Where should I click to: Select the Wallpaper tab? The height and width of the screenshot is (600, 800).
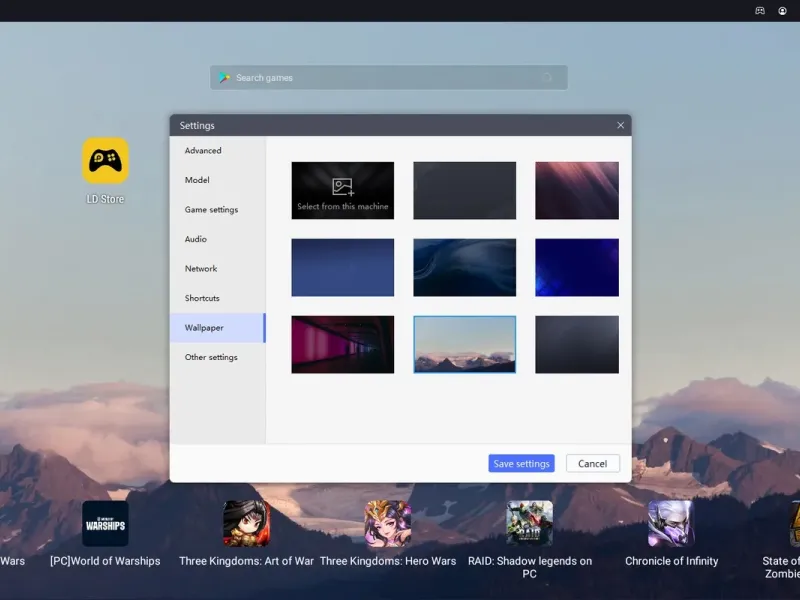pyautogui.click(x=218, y=328)
